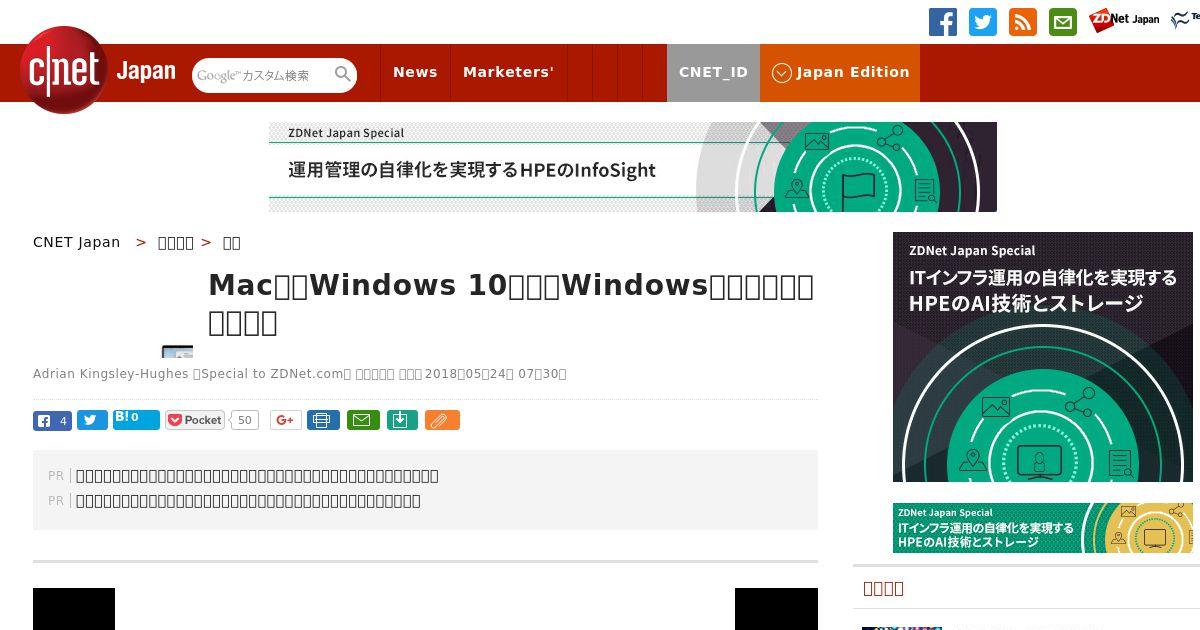Visit the ZDNet Japan logo link
The image size is (1200, 630).
pos(1124,20)
